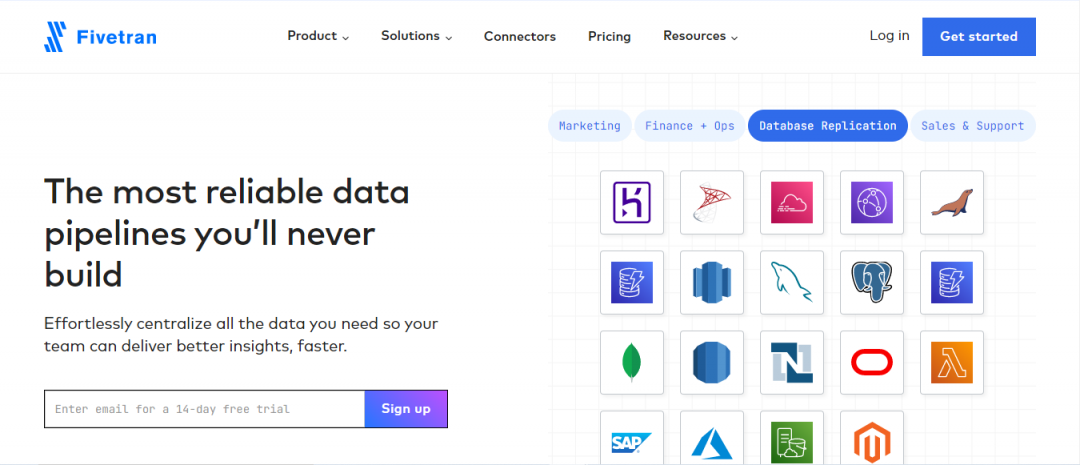Click the SAP connector icon
This screenshot has height=465, width=1080.
632,440
